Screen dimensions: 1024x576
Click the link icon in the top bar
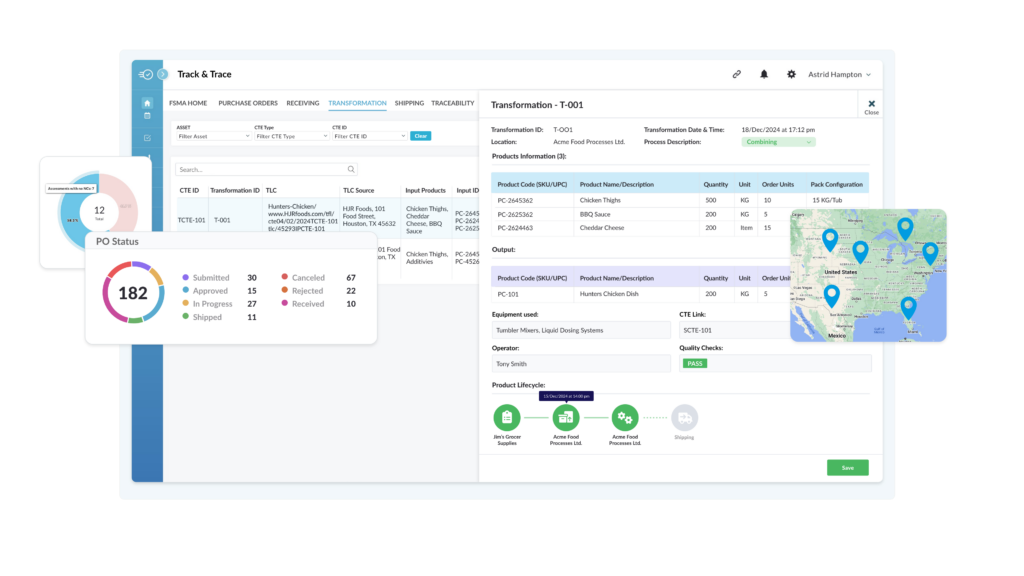736,74
